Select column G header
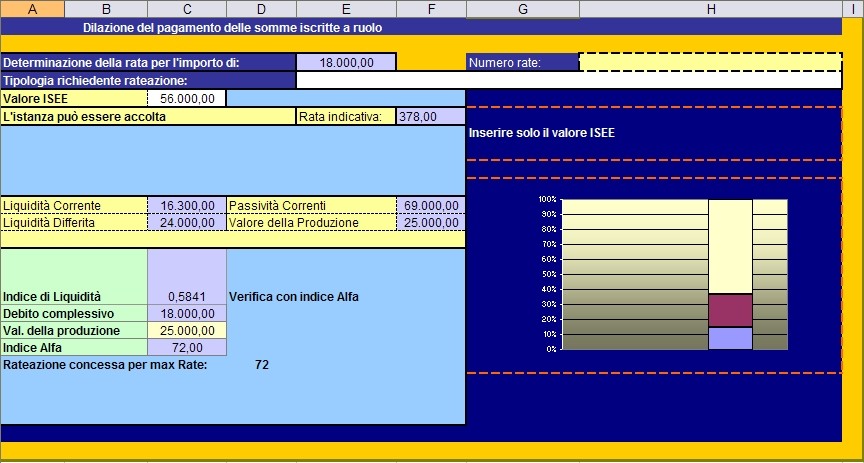The image size is (864, 463). pos(522,9)
